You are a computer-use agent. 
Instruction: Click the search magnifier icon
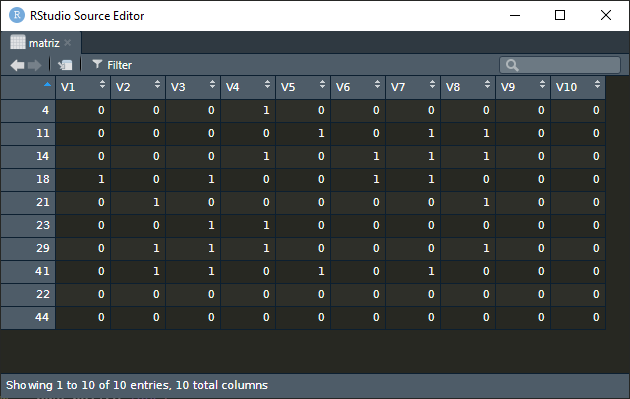[512, 65]
